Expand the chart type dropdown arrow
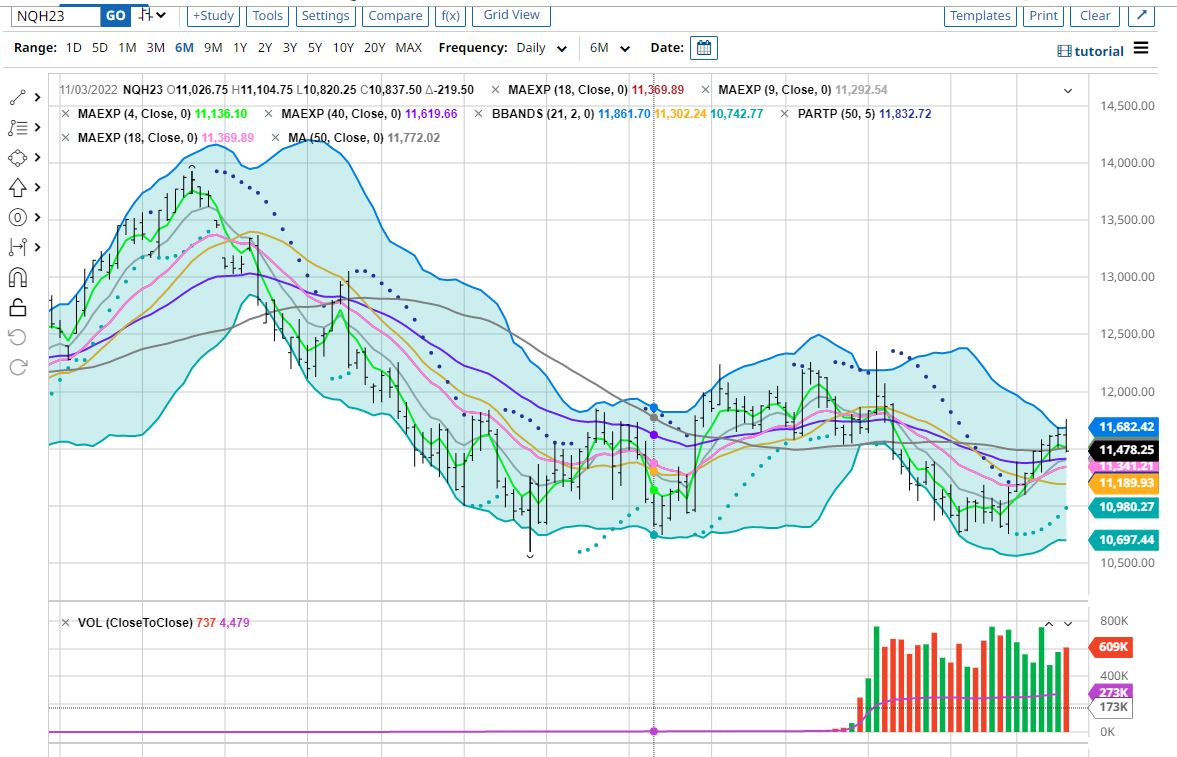The width and height of the screenshot is (1177, 757). click(x=161, y=15)
